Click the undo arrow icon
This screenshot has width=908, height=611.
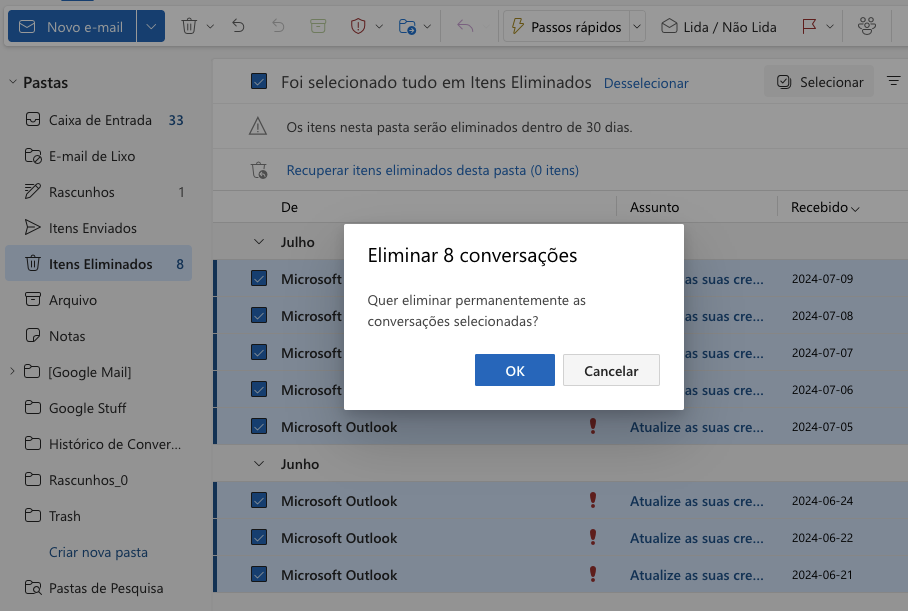[x=238, y=26]
